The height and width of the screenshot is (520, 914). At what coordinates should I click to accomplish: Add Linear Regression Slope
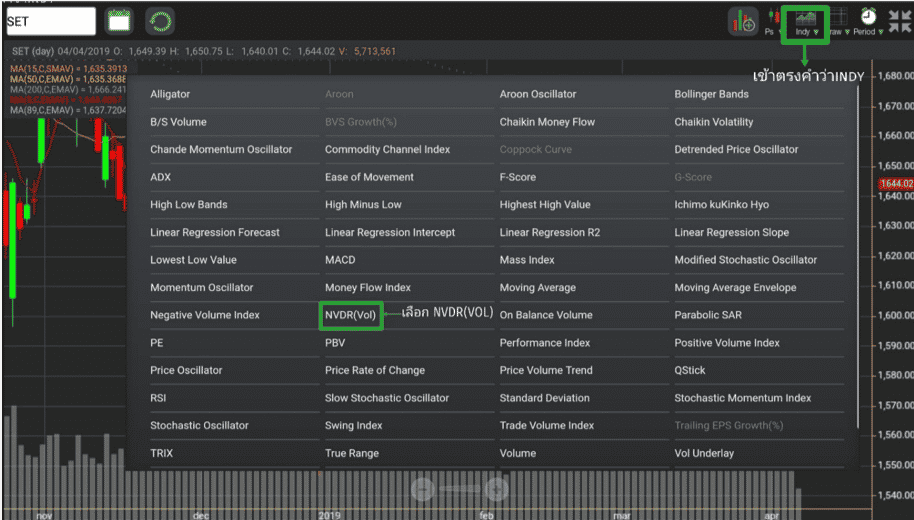(x=732, y=233)
